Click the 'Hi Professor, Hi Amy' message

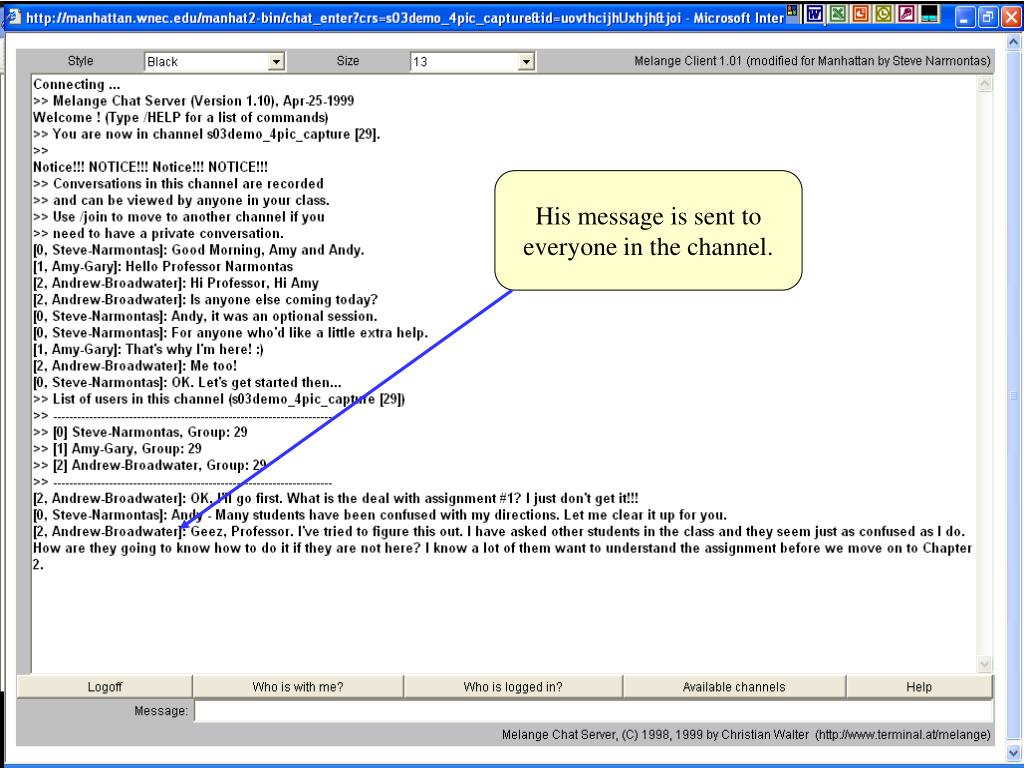coord(255,283)
